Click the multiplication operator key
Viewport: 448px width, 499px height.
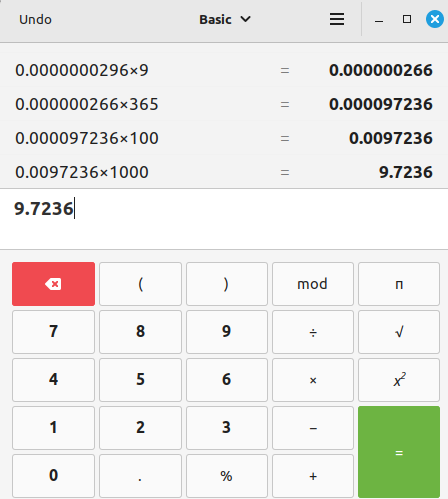[313, 380]
